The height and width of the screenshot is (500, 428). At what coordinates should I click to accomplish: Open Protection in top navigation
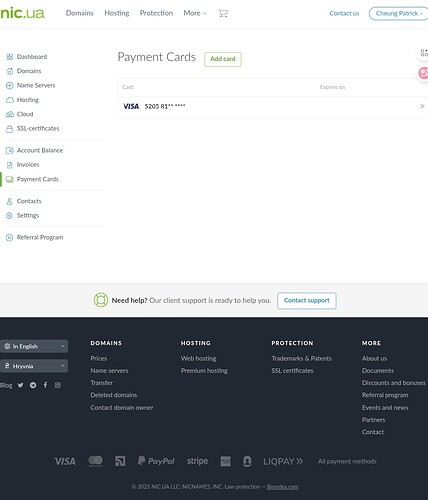pyautogui.click(x=156, y=13)
